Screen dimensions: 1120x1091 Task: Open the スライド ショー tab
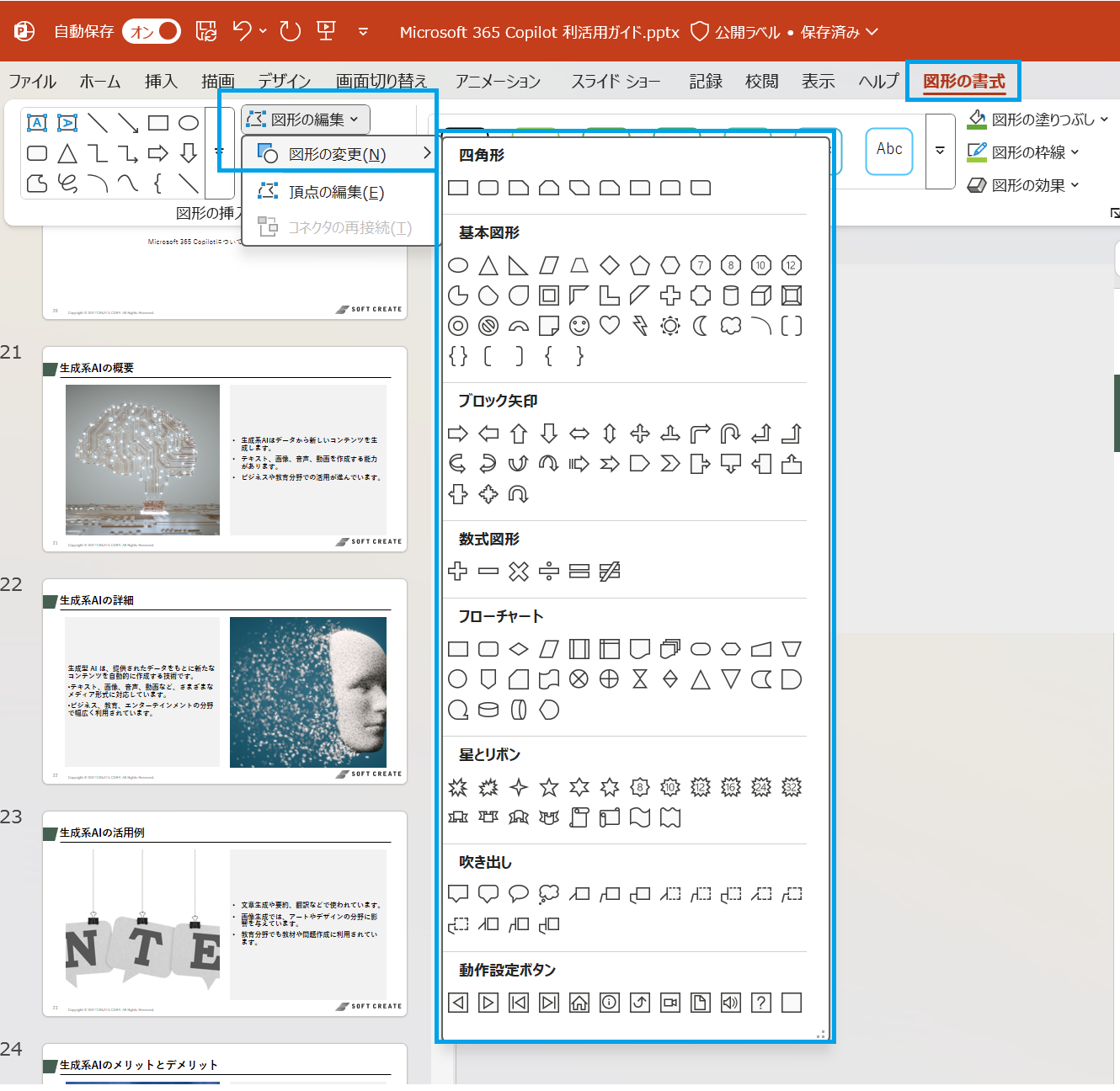click(x=616, y=81)
